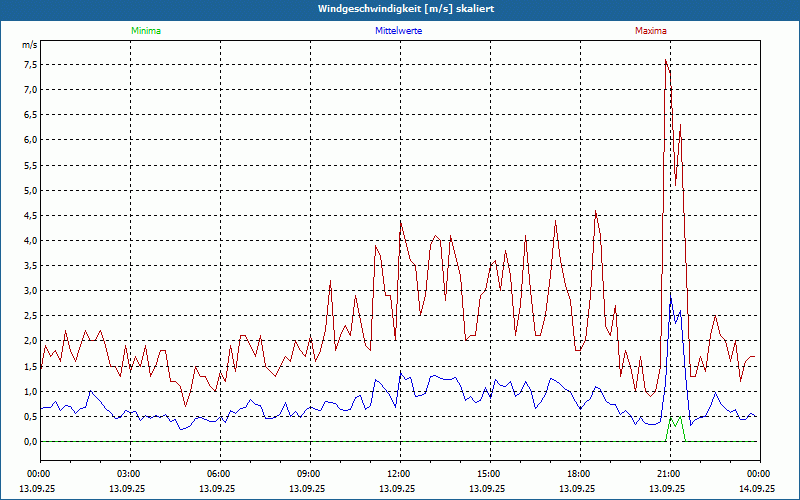The image size is (800, 500).
Task: Click the 3,0 y-axis value
Action: [31, 291]
